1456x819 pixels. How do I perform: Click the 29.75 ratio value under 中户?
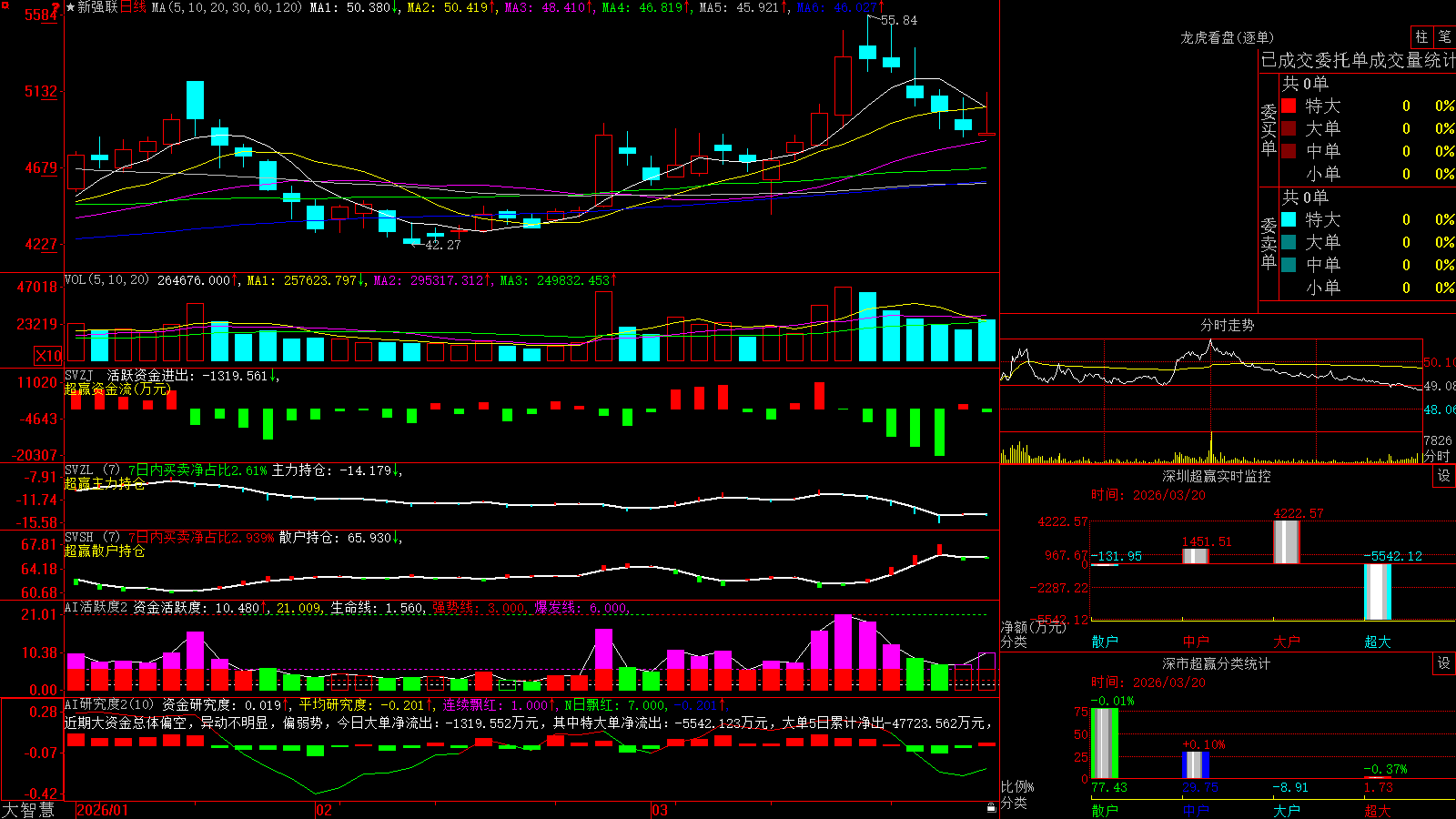point(1200,787)
